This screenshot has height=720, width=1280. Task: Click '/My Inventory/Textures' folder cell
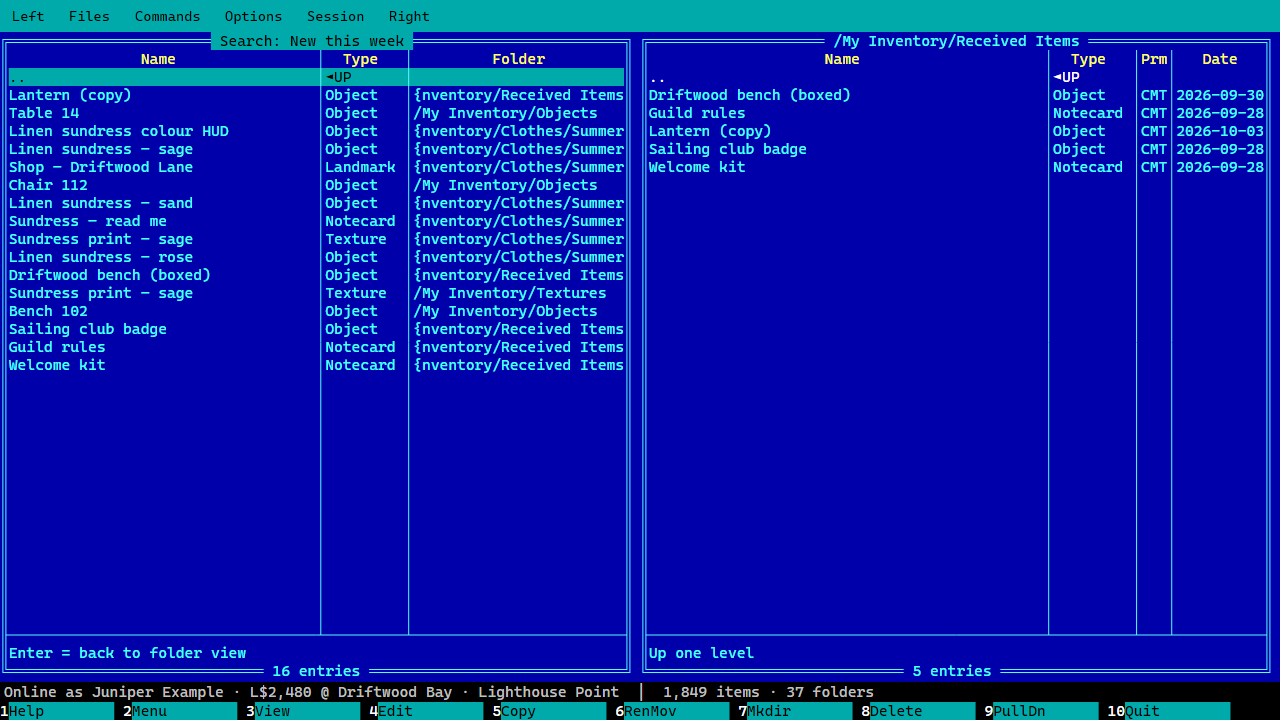pos(510,293)
